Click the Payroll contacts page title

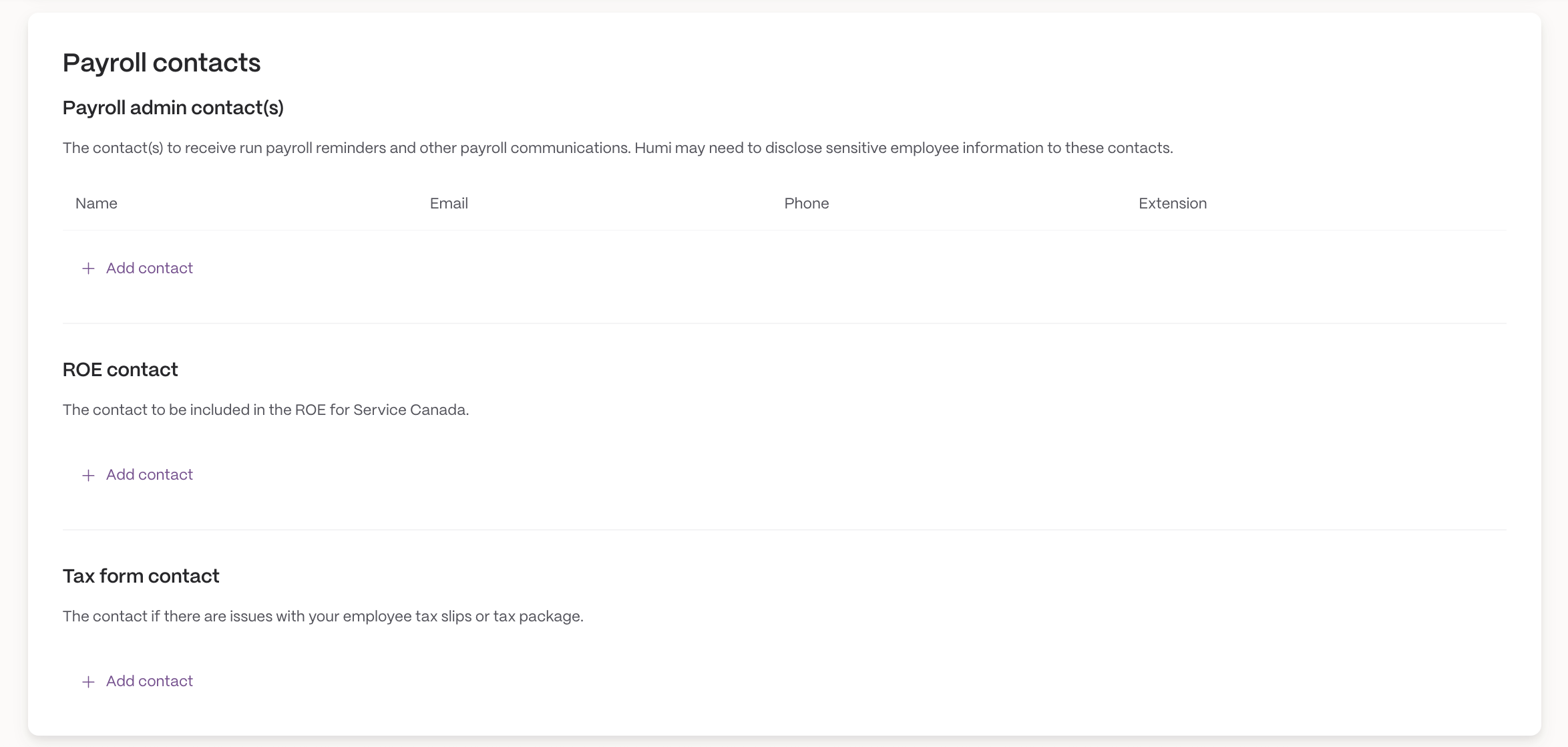[x=162, y=63]
